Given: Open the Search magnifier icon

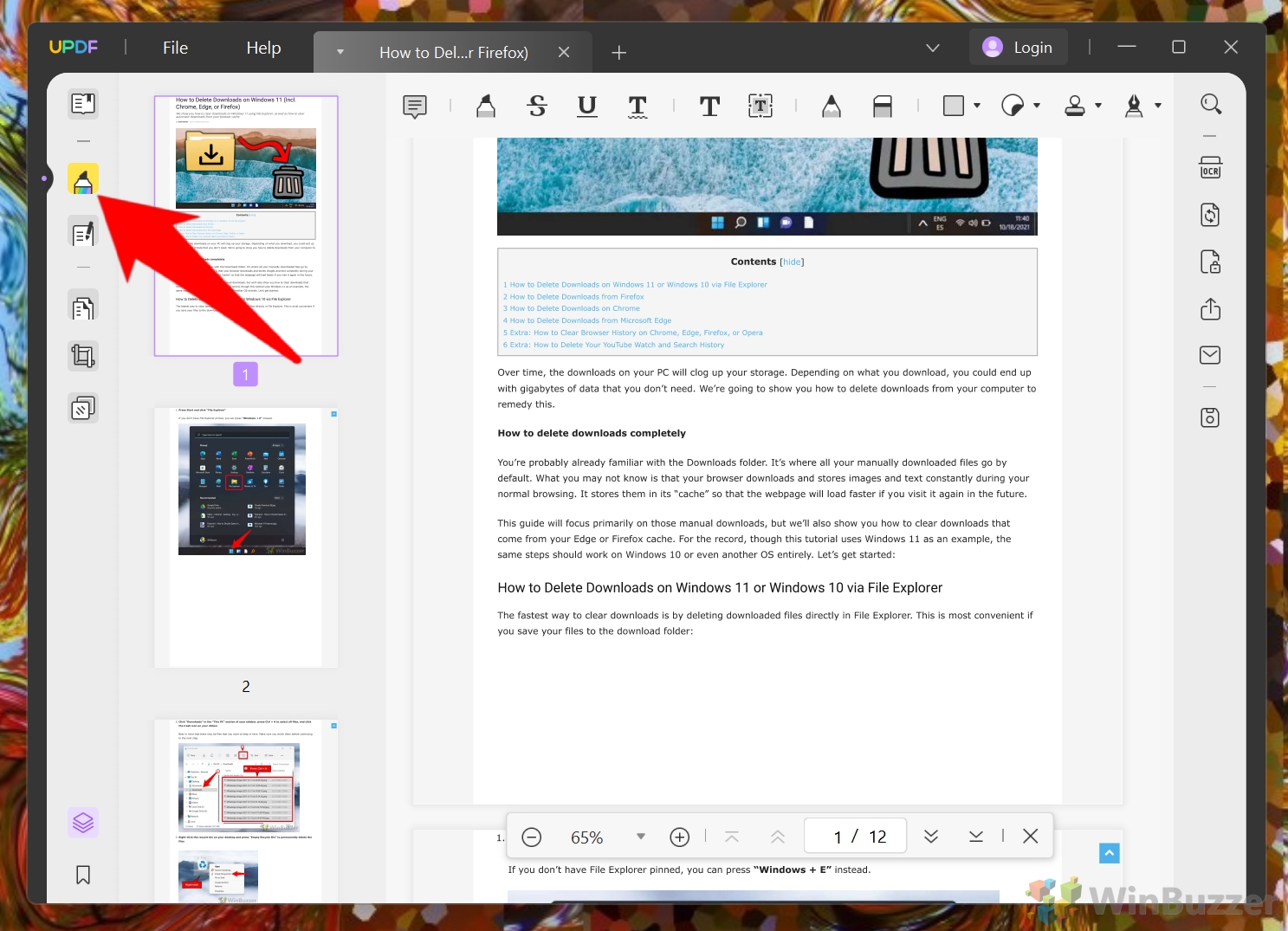Looking at the screenshot, I should (1211, 105).
